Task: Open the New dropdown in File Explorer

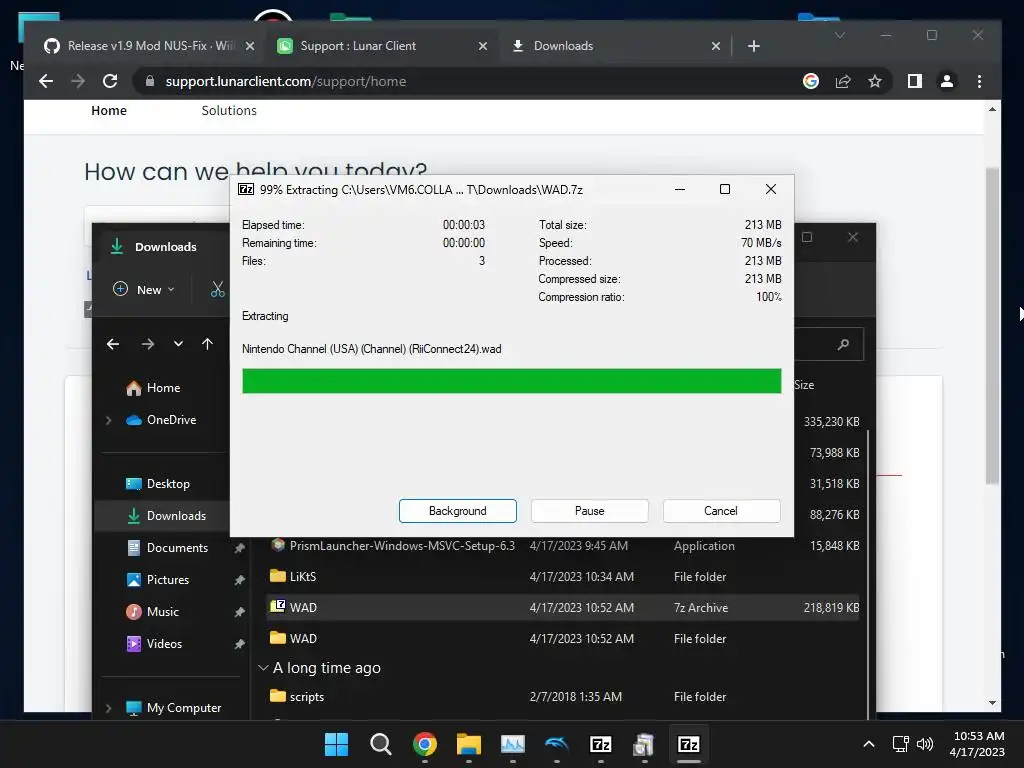Action: [x=144, y=289]
